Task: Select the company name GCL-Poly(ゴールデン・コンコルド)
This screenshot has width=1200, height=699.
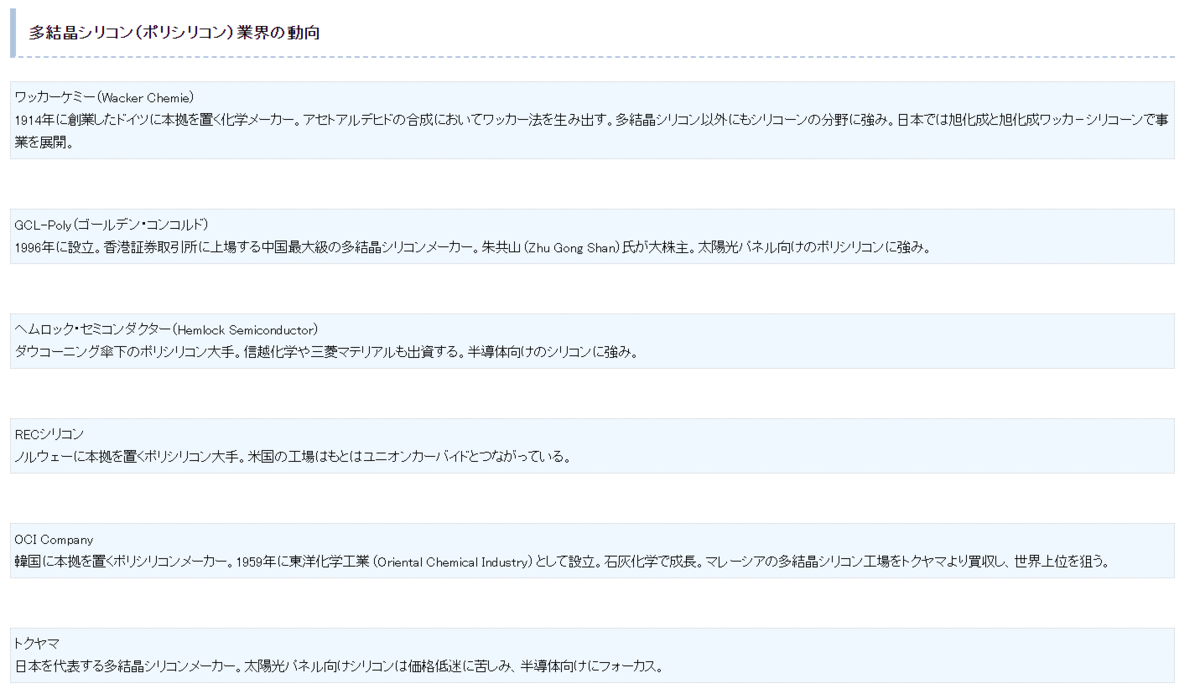Action: click(111, 224)
